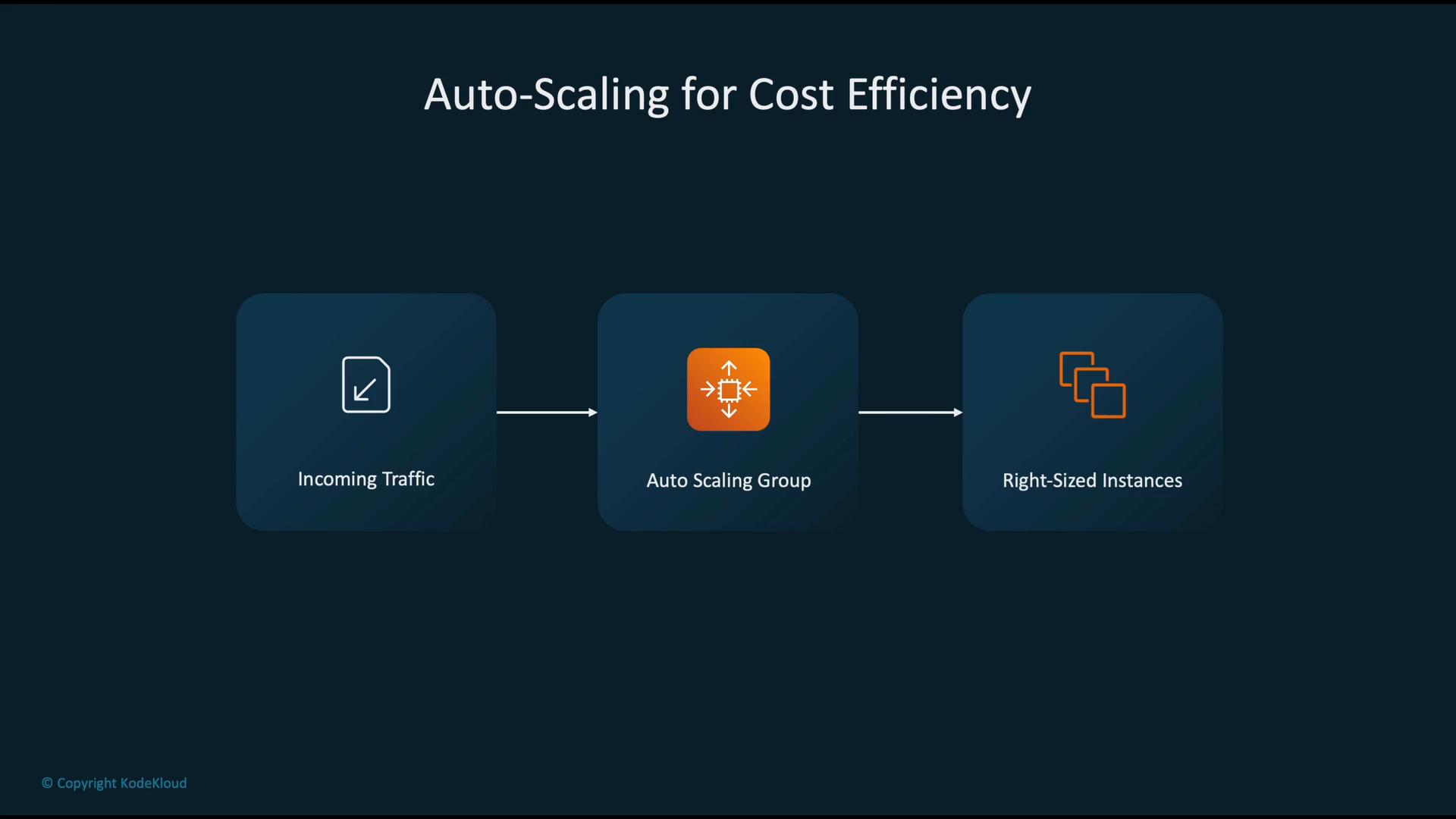Click the Copyright KodeKloud text
This screenshot has height=819, width=1456.
click(x=114, y=783)
